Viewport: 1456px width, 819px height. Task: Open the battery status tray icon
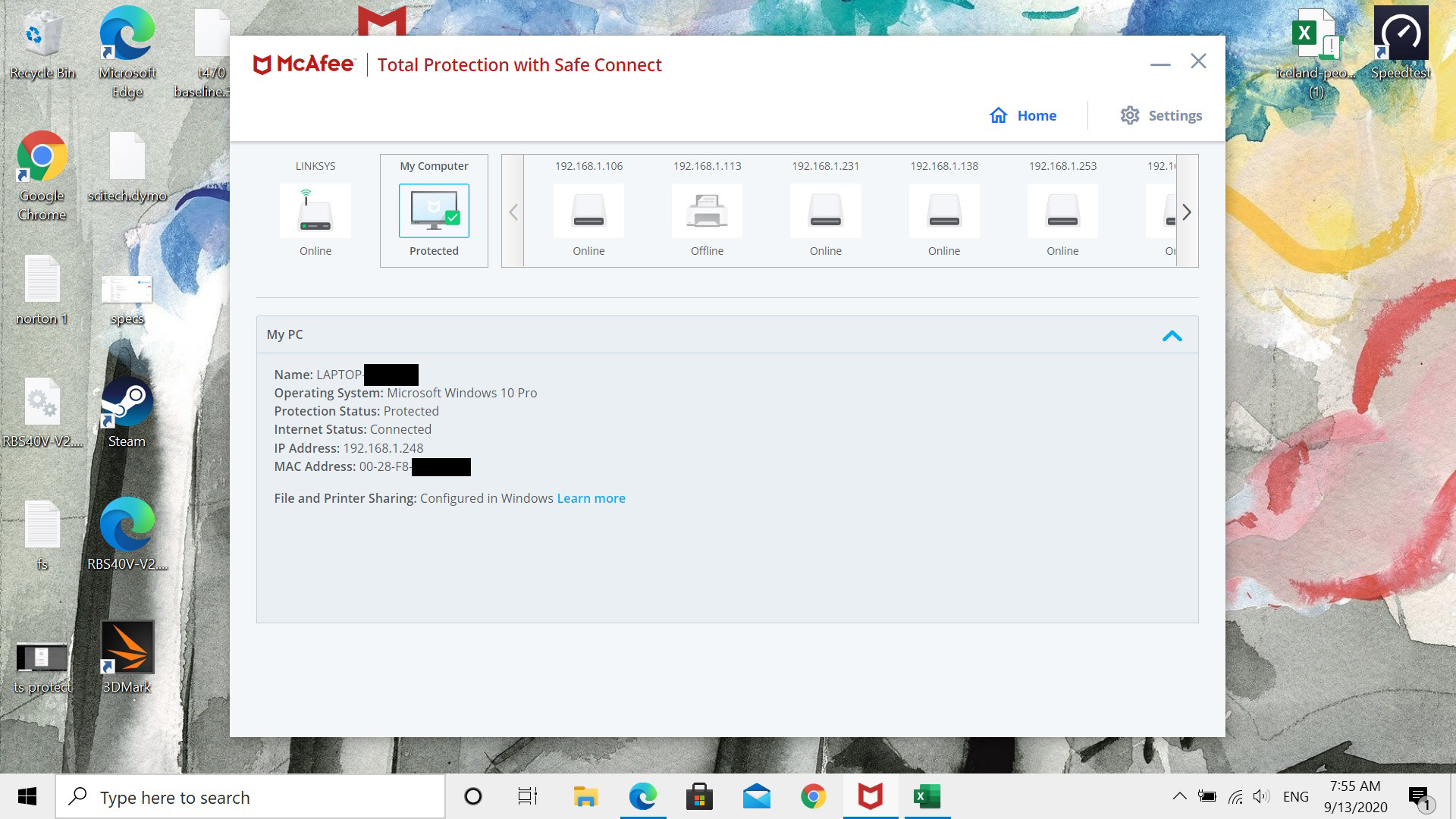pos(1207,796)
